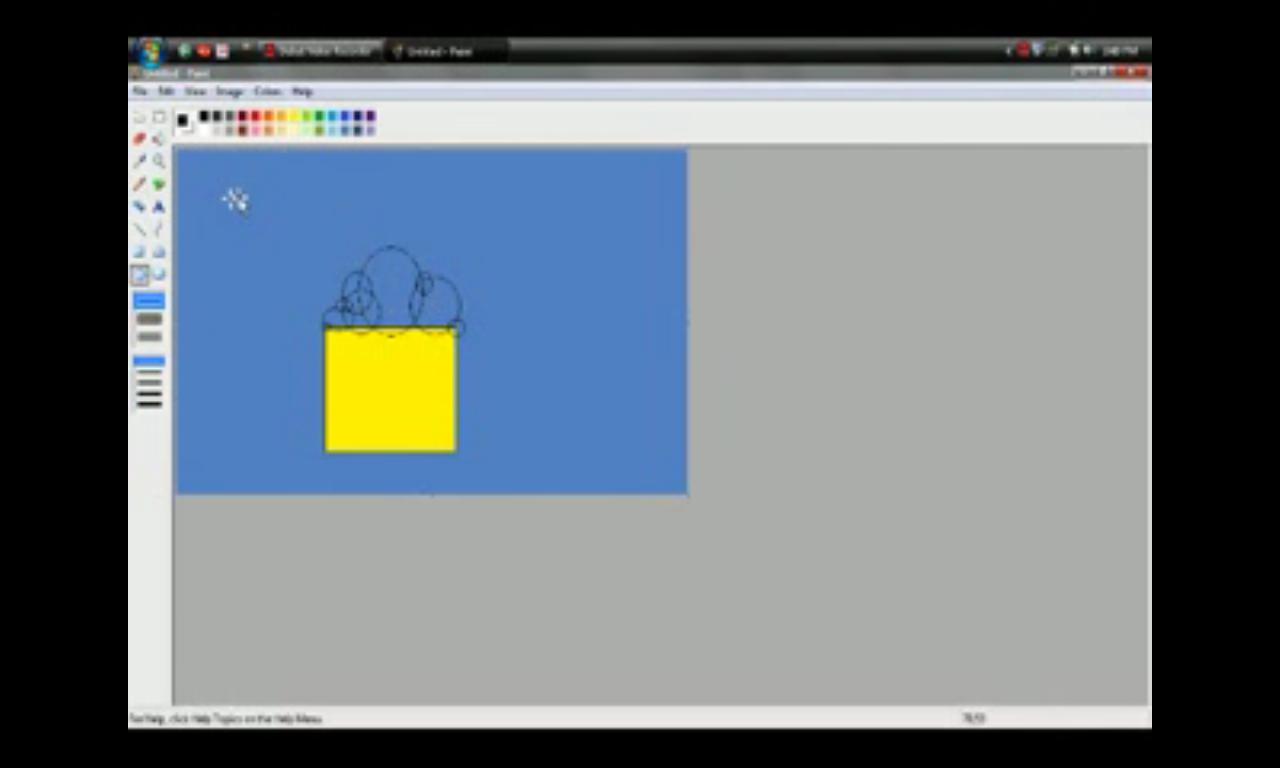Choose the Rounded Rectangle tool
Image resolution: width=1280 pixels, height=768 pixels.
[x=158, y=274]
